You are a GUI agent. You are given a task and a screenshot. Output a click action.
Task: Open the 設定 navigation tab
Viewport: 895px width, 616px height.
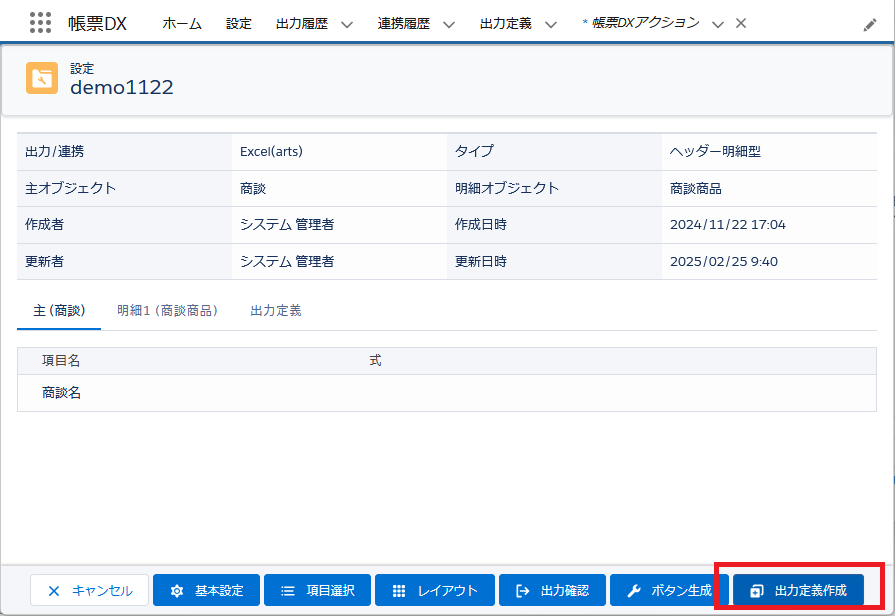(239, 23)
